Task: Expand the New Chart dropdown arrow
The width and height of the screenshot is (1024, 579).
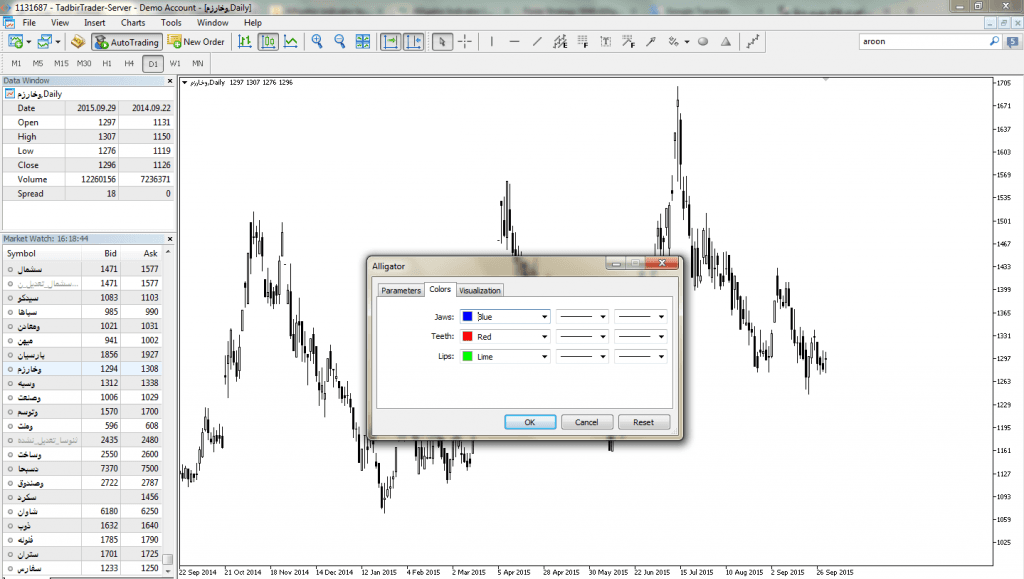Action: pos(29,42)
